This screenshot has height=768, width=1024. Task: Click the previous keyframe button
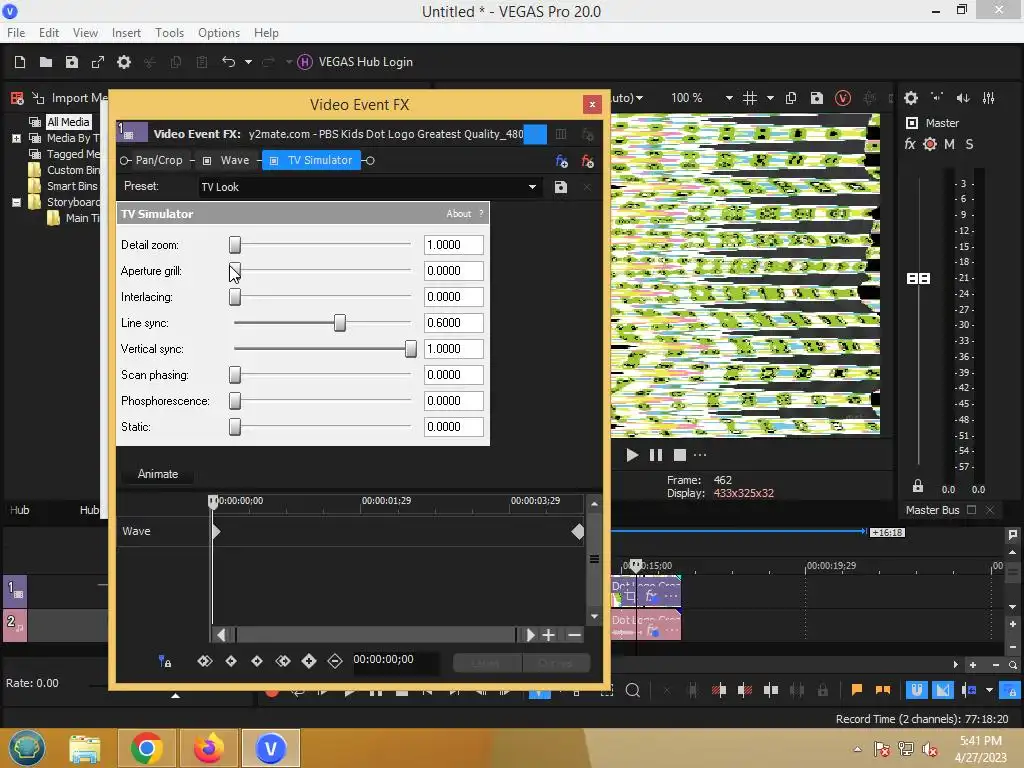pyautogui.click(x=231, y=661)
